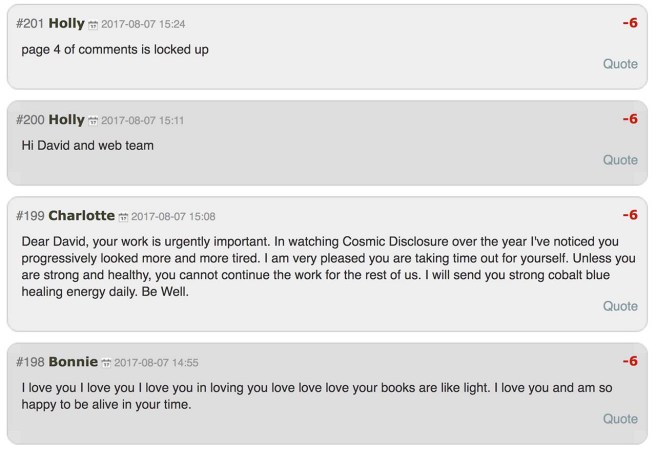
Task: Open the #200 comment permalink
Action: (x=30, y=120)
